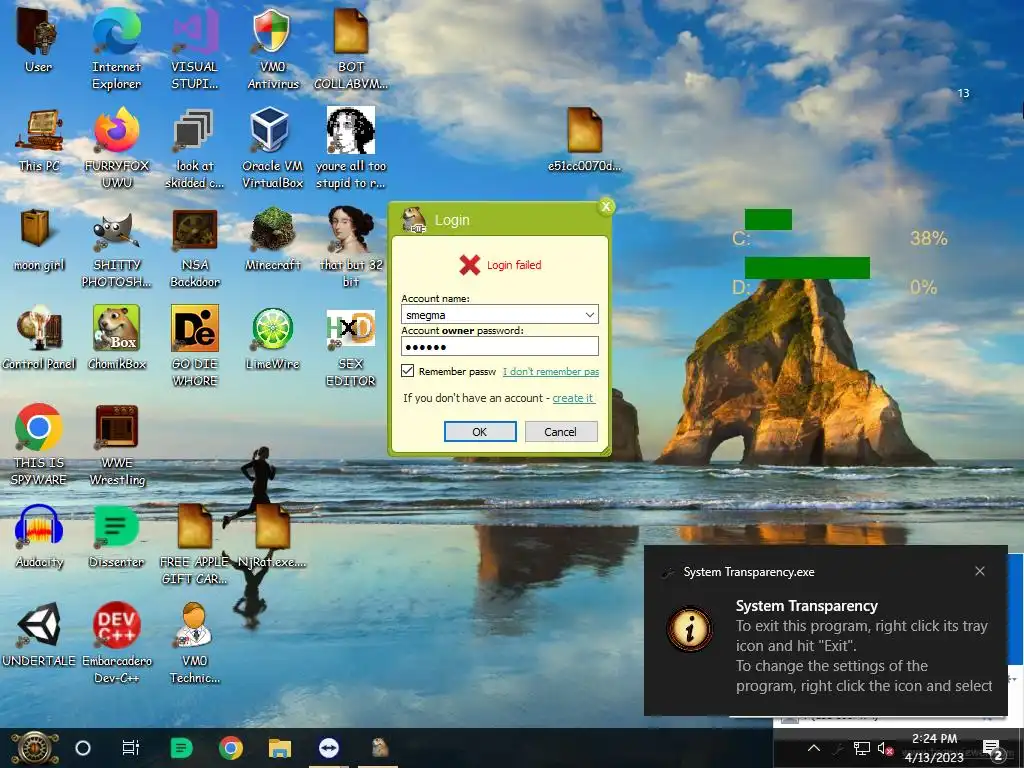Open 'I don't remember pas' link
The height and width of the screenshot is (768, 1024).
(x=551, y=372)
